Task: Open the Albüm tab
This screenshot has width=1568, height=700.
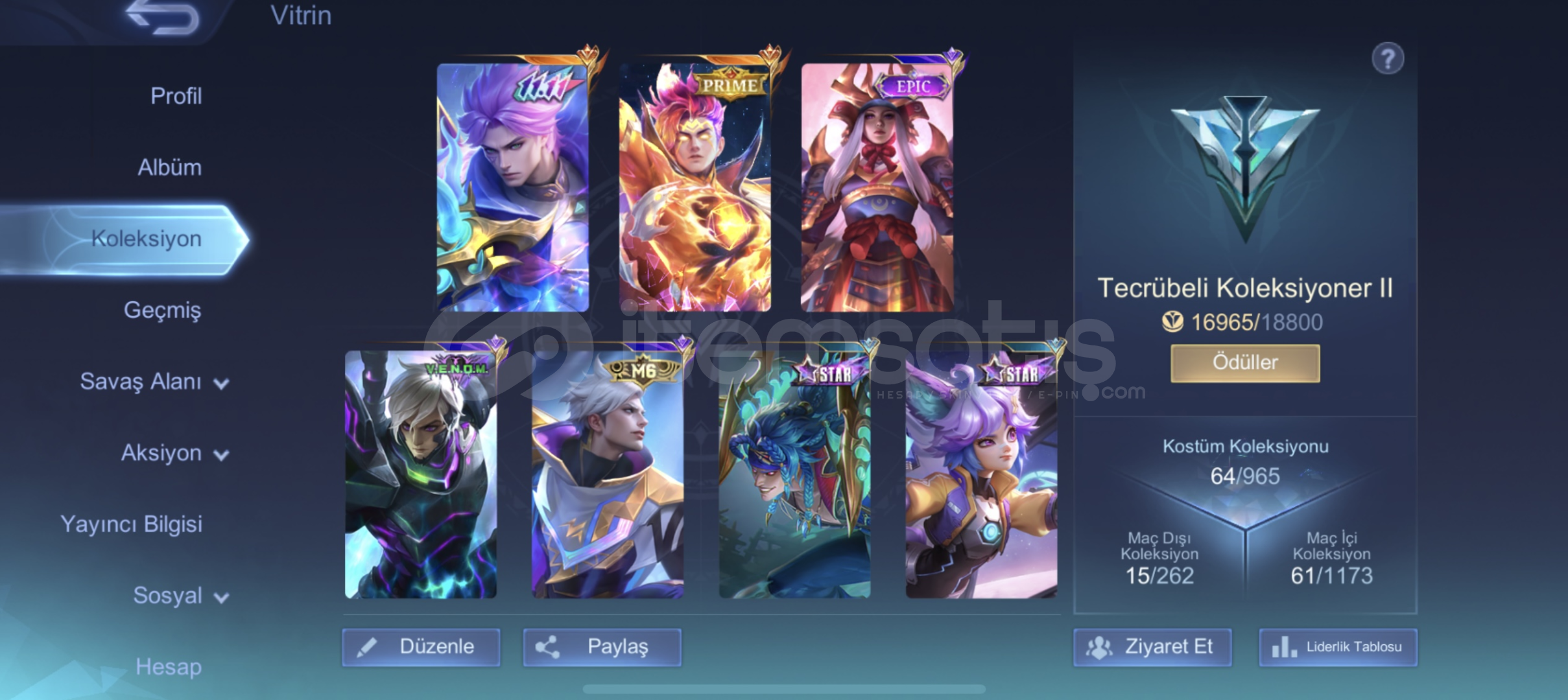Action: 169,167
